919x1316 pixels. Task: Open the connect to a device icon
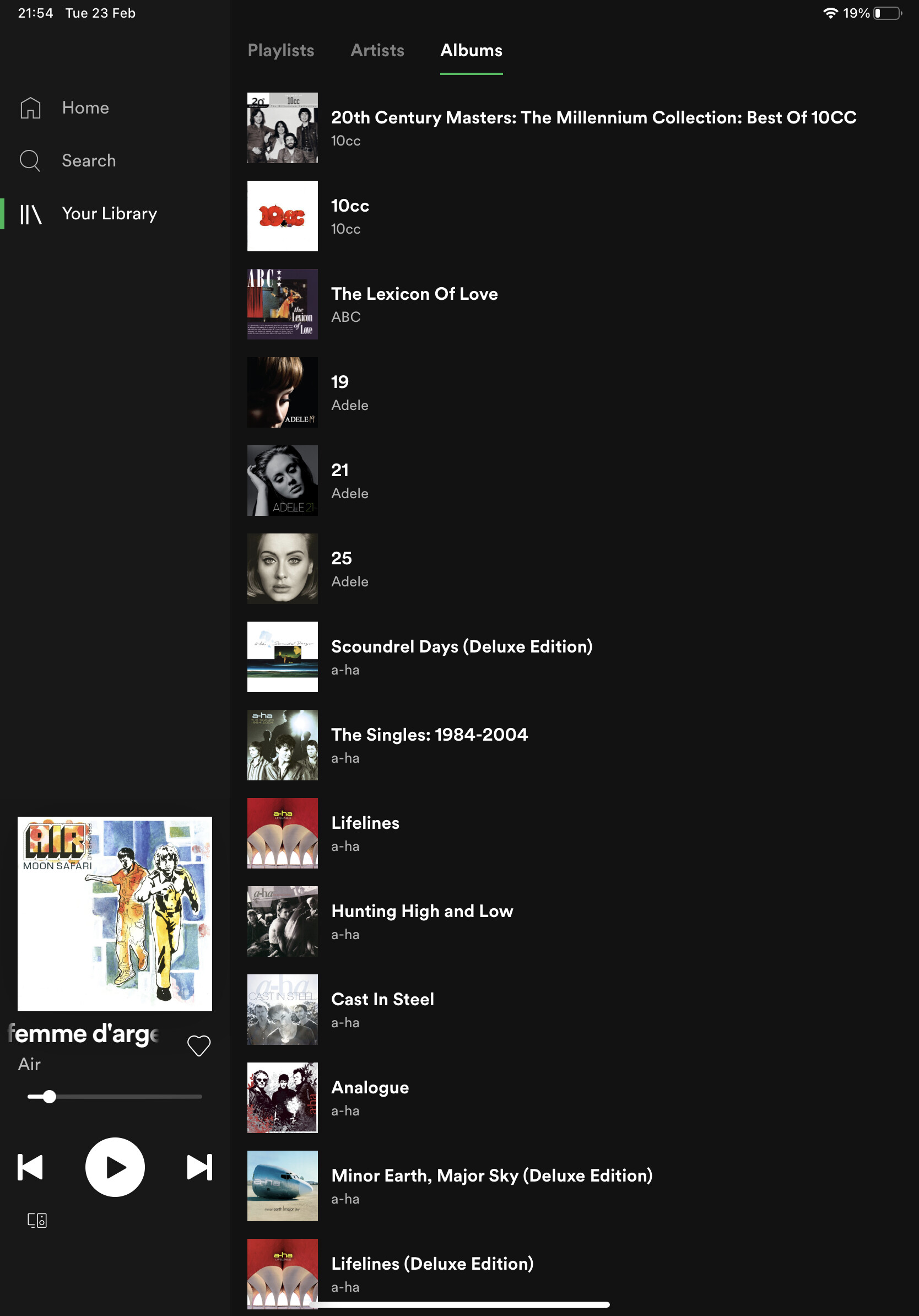tap(37, 1220)
